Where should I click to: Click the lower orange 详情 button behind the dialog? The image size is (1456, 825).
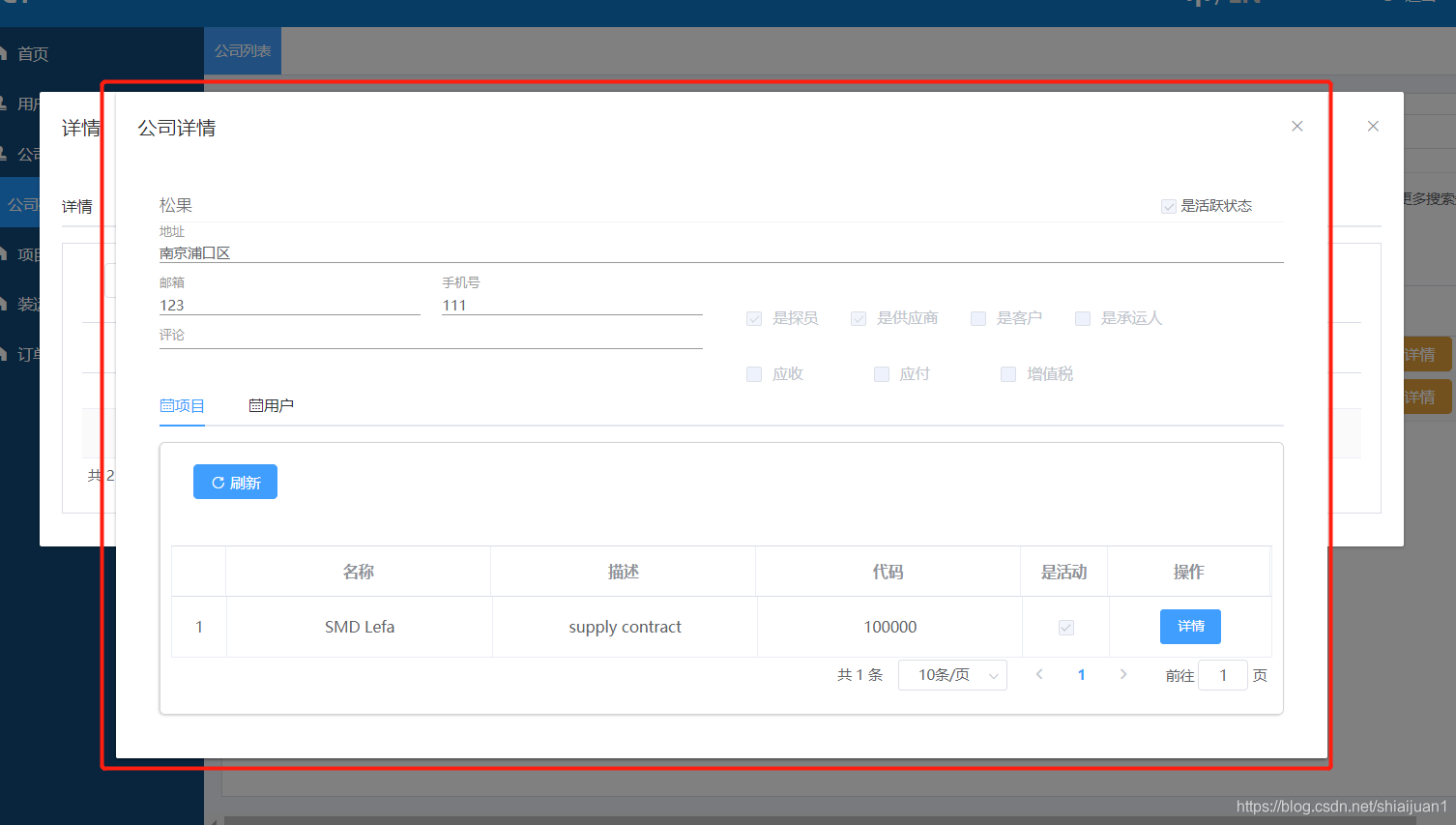tap(1427, 398)
